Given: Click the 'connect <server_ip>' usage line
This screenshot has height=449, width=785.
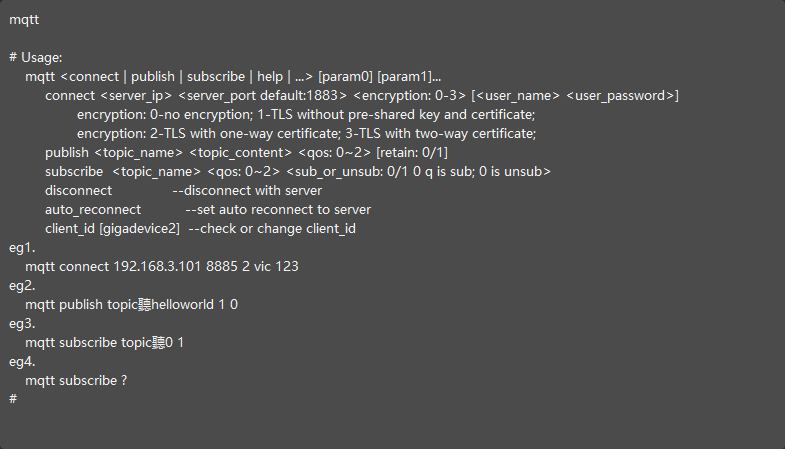Looking at the screenshot, I should tap(362, 96).
